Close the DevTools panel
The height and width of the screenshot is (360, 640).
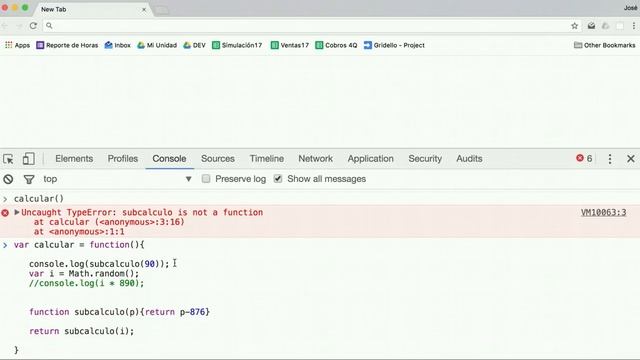click(x=631, y=159)
